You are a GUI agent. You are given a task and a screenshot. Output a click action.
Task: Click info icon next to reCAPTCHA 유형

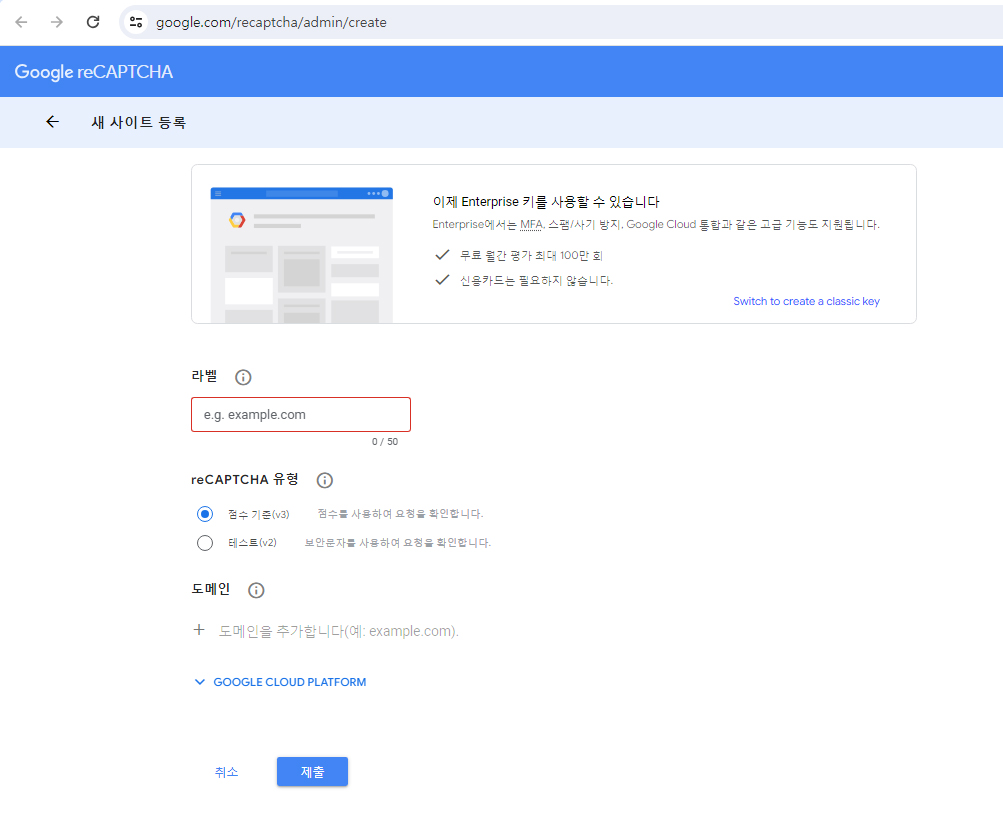pos(325,480)
